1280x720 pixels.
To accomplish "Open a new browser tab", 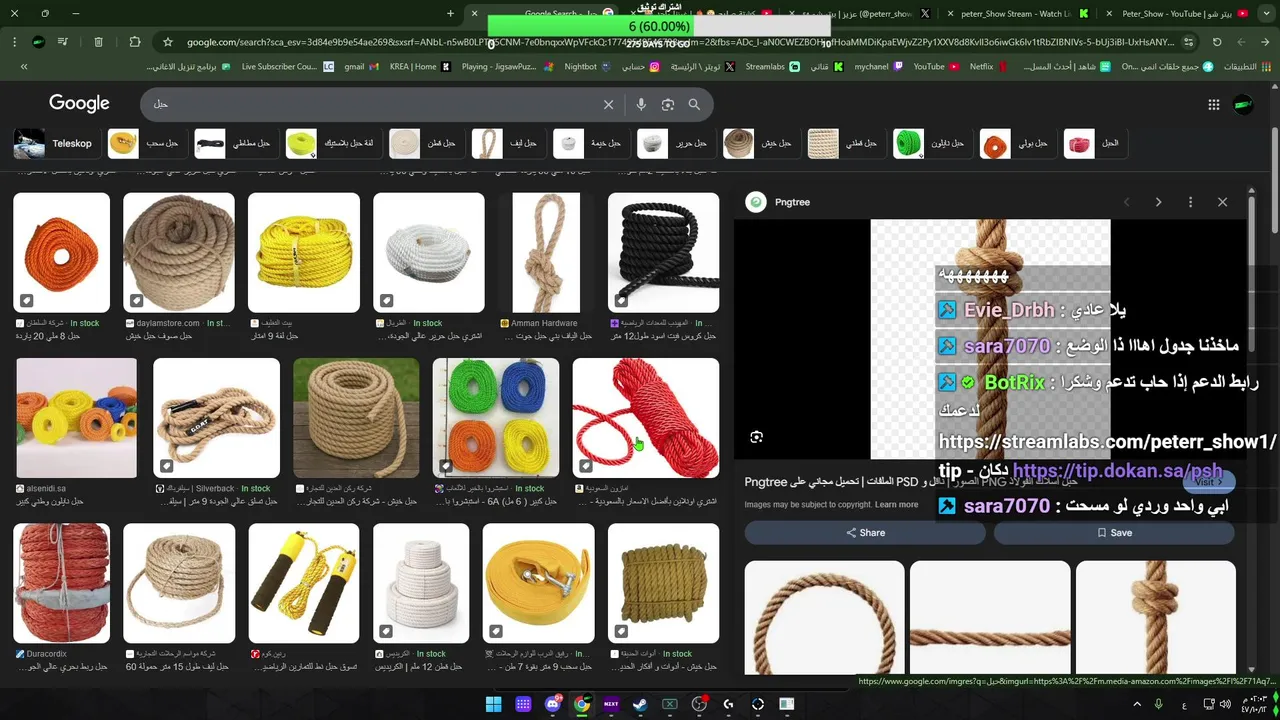I will click(450, 14).
